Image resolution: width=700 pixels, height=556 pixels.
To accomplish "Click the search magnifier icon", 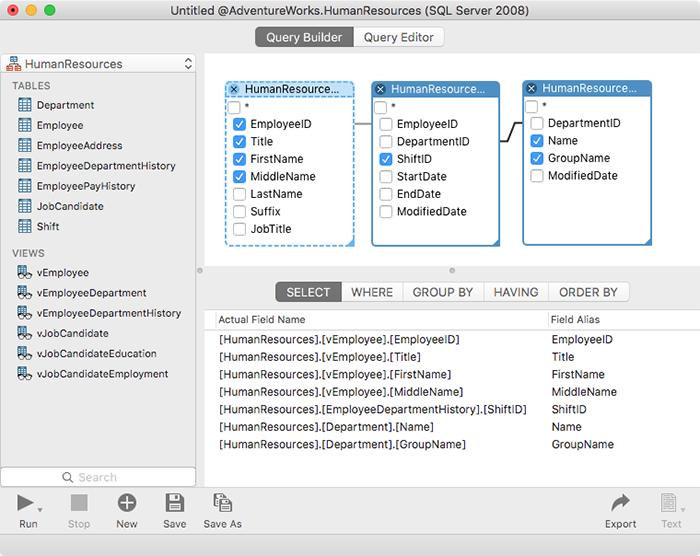I will pyautogui.click(x=67, y=477).
